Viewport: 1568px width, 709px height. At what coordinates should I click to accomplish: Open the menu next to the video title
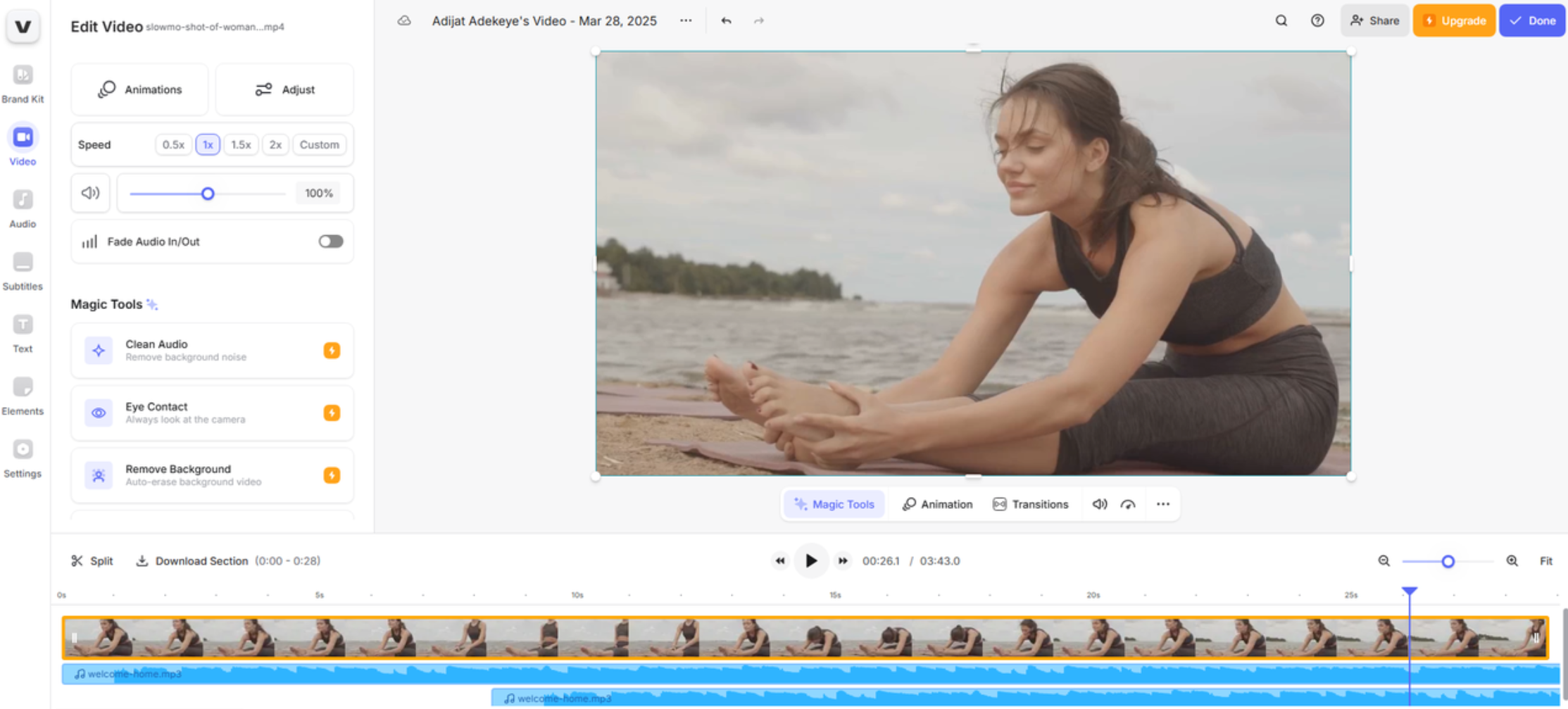point(686,20)
